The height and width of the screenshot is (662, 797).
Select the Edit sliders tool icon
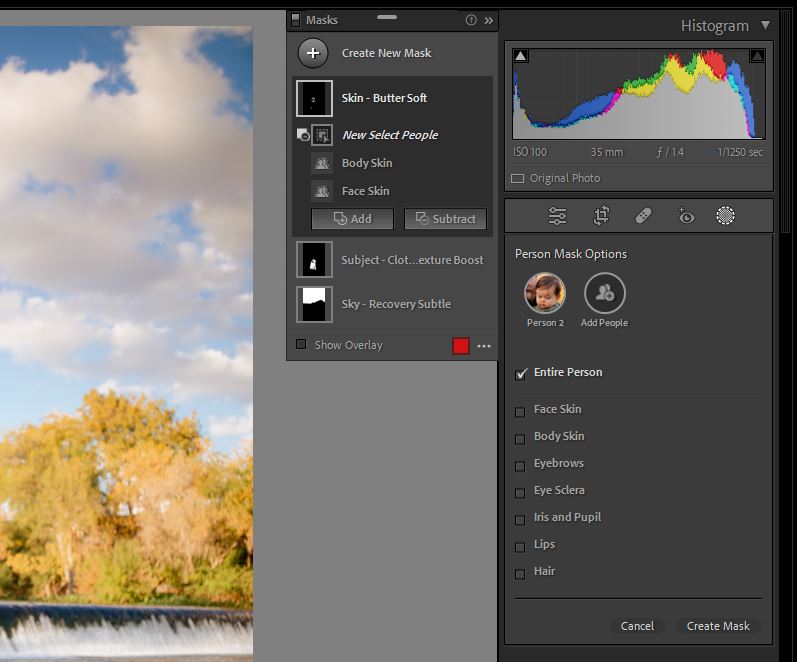pyautogui.click(x=558, y=216)
